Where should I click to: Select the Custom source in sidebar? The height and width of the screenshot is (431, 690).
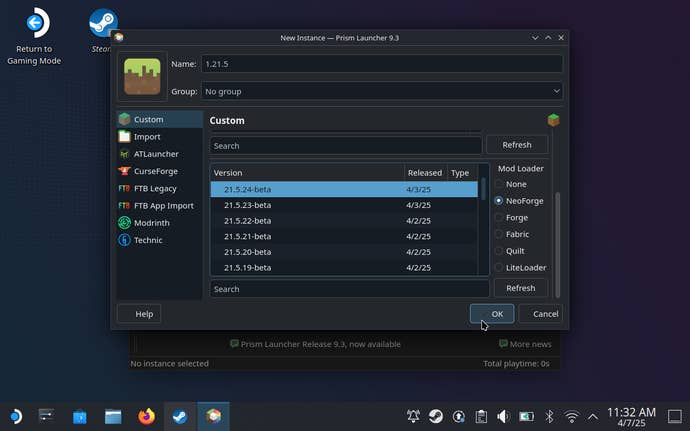click(160, 119)
